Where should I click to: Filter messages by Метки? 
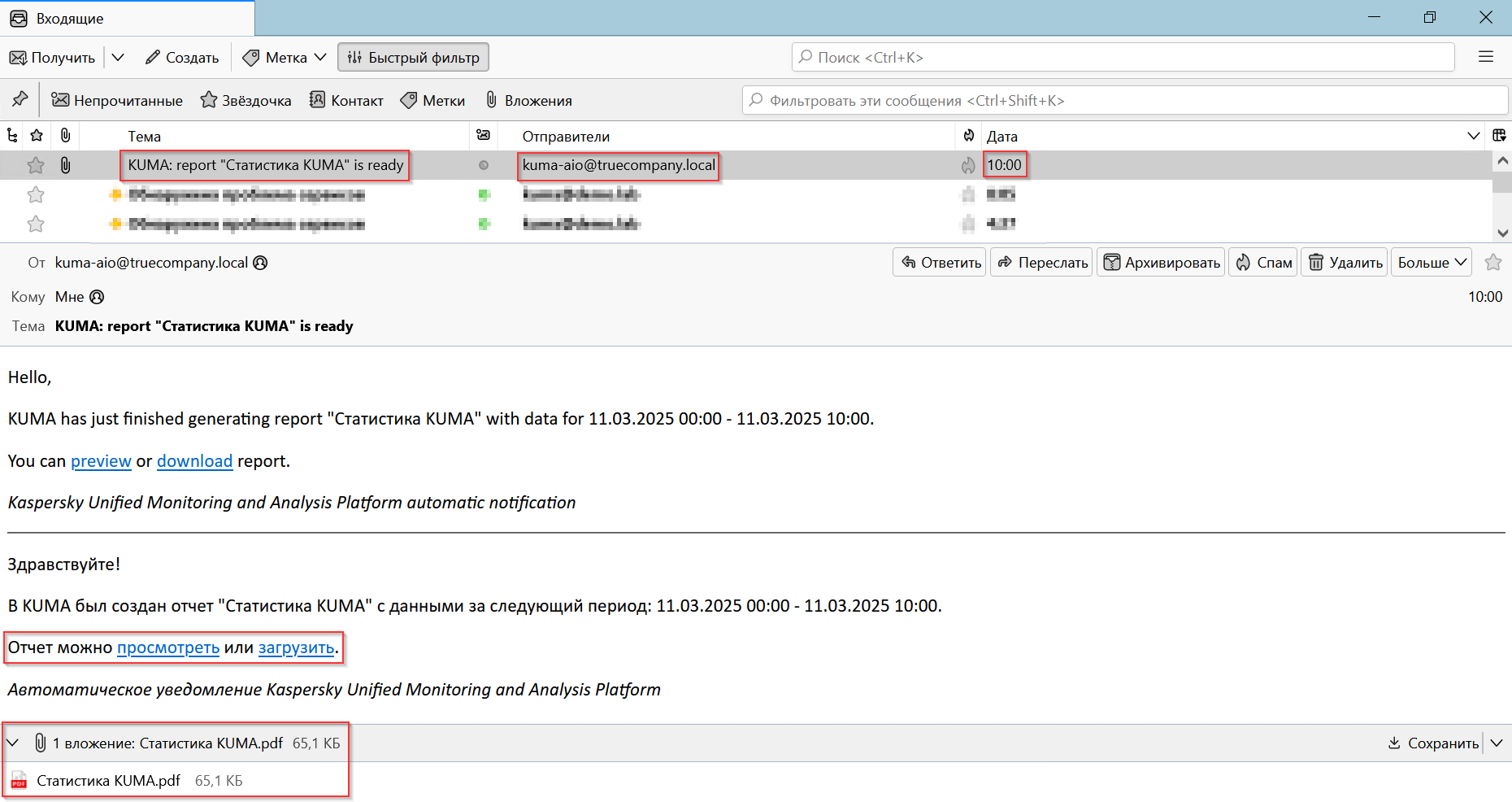click(x=432, y=100)
